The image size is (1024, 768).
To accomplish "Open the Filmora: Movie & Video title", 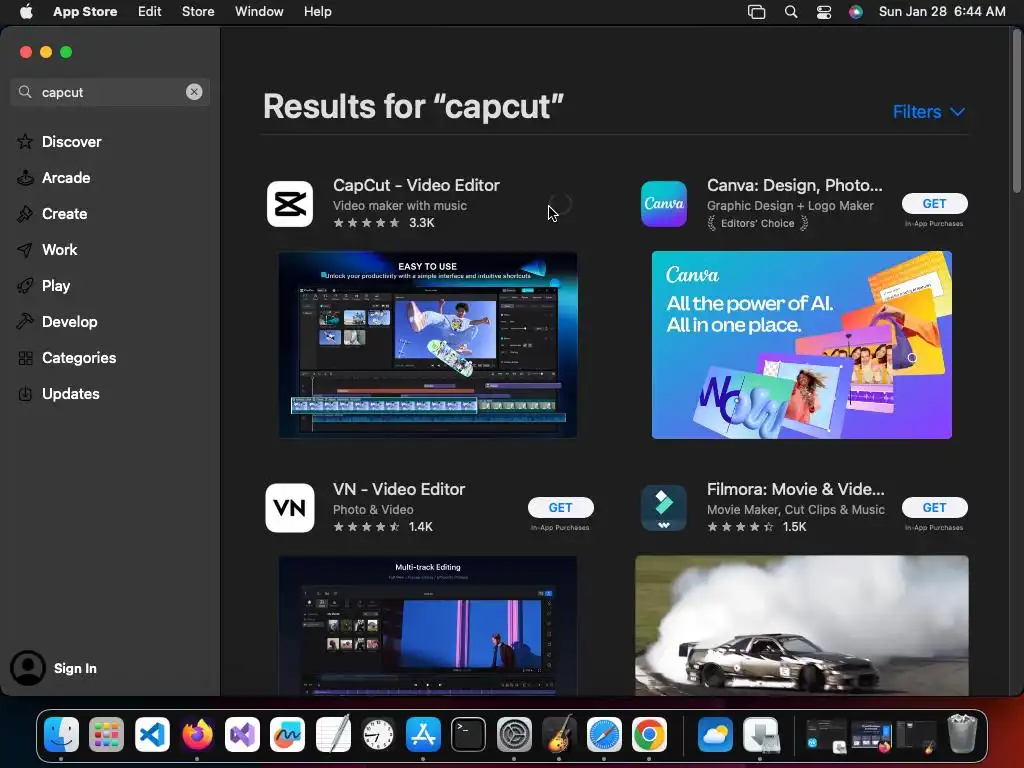I will tap(795, 489).
